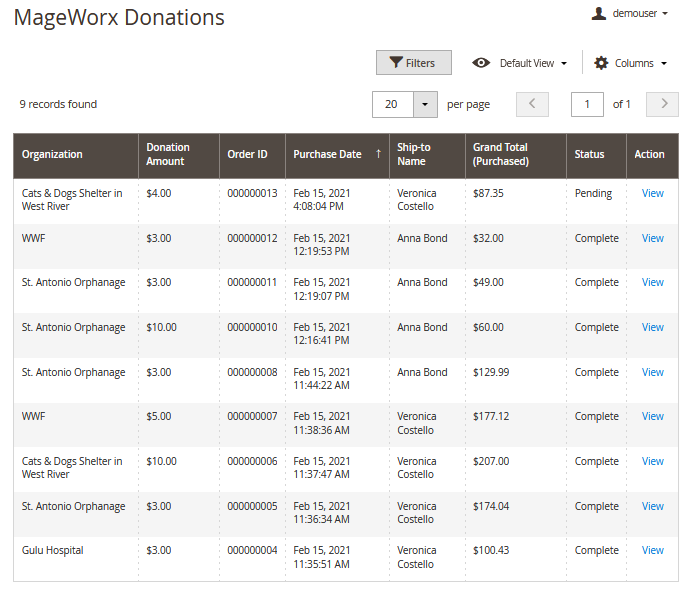Go to the next page arrow
The image size is (685, 593).
662,104
